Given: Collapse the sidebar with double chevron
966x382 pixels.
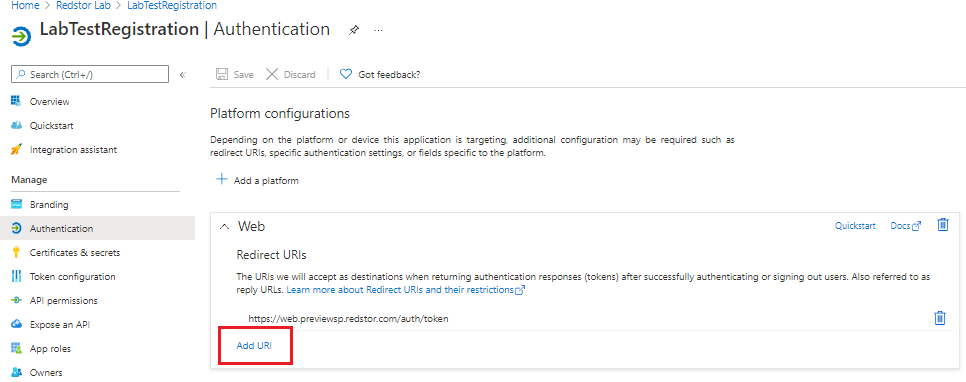Looking at the screenshot, I should click(182, 75).
